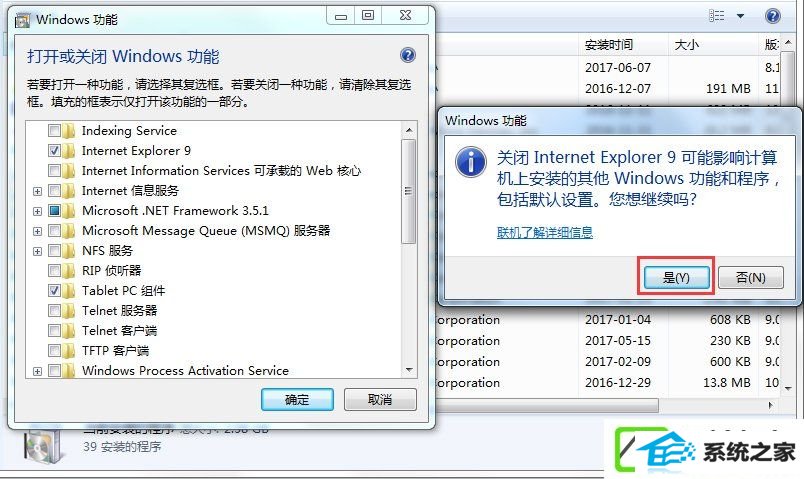Viewport: 804px width, 479px height.
Task: Uncheck the Internet Explorer 9 checkbox
Action: (54, 151)
